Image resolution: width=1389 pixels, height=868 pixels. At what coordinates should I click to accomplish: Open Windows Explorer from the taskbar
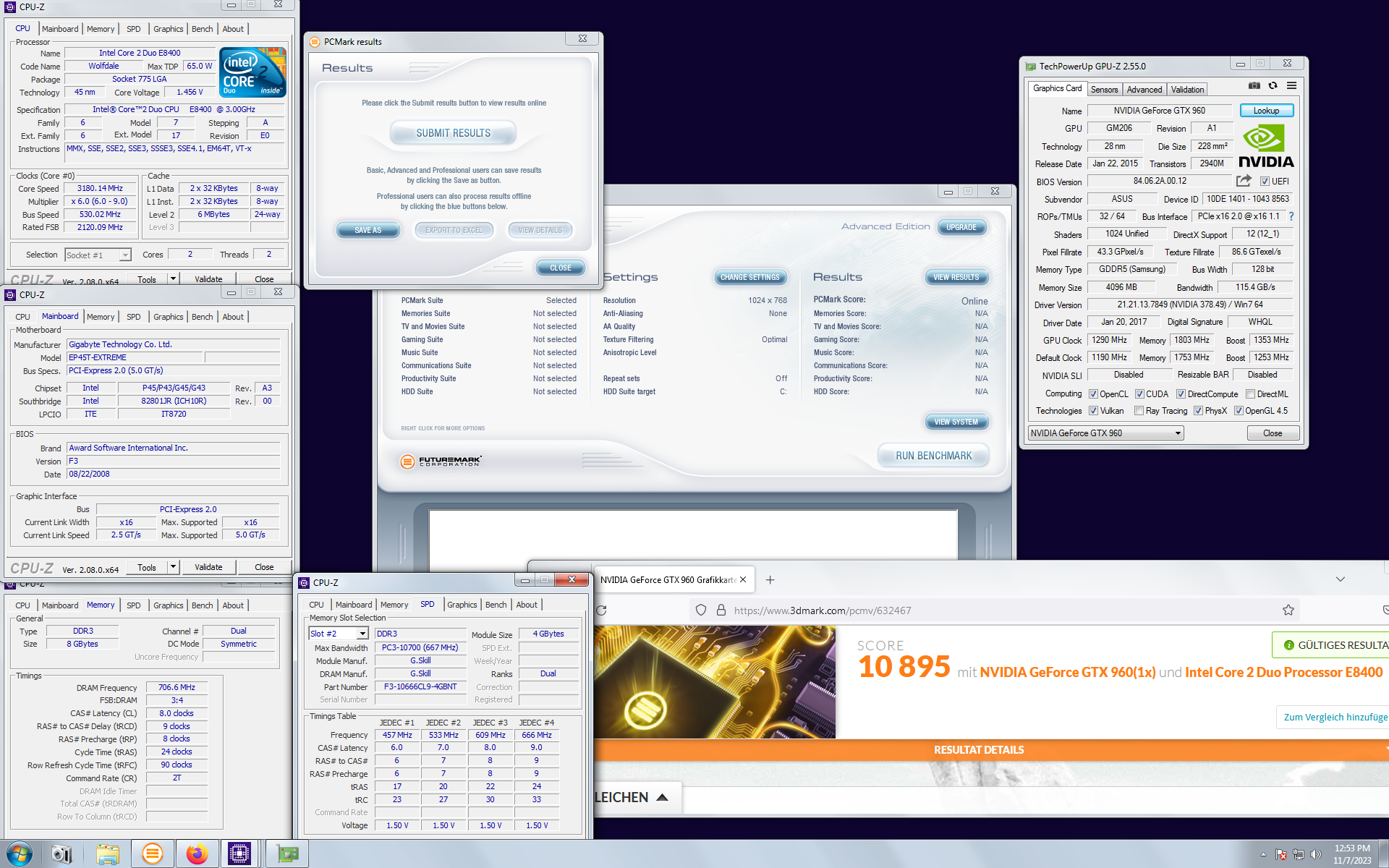[x=108, y=854]
